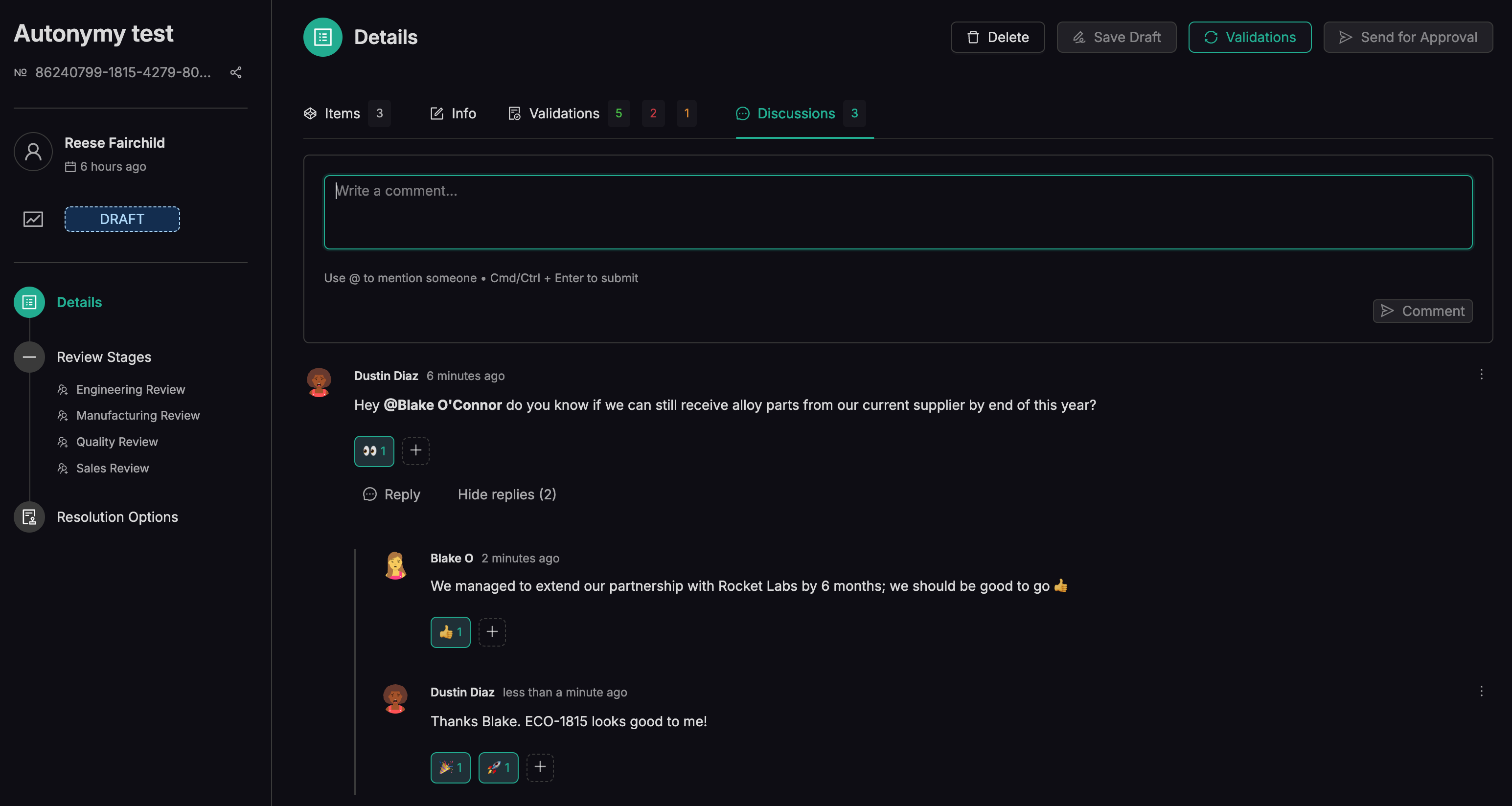Viewport: 1512px width, 806px height.
Task: Open the Validations tab
Action: [564, 114]
